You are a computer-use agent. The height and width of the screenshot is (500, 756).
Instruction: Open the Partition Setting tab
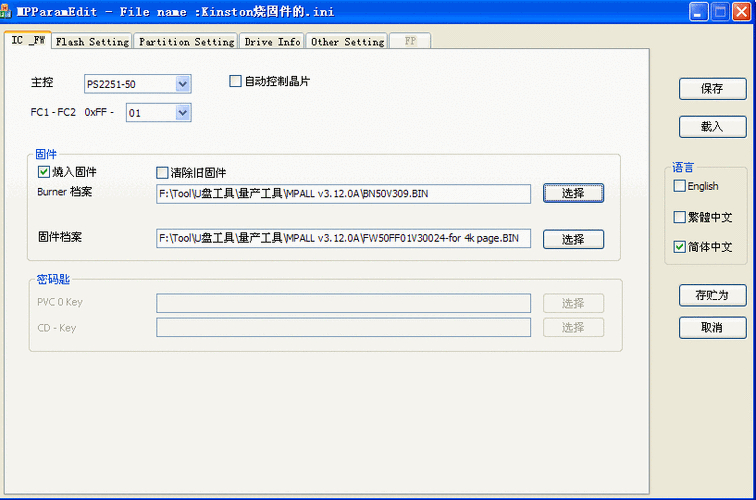186,41
